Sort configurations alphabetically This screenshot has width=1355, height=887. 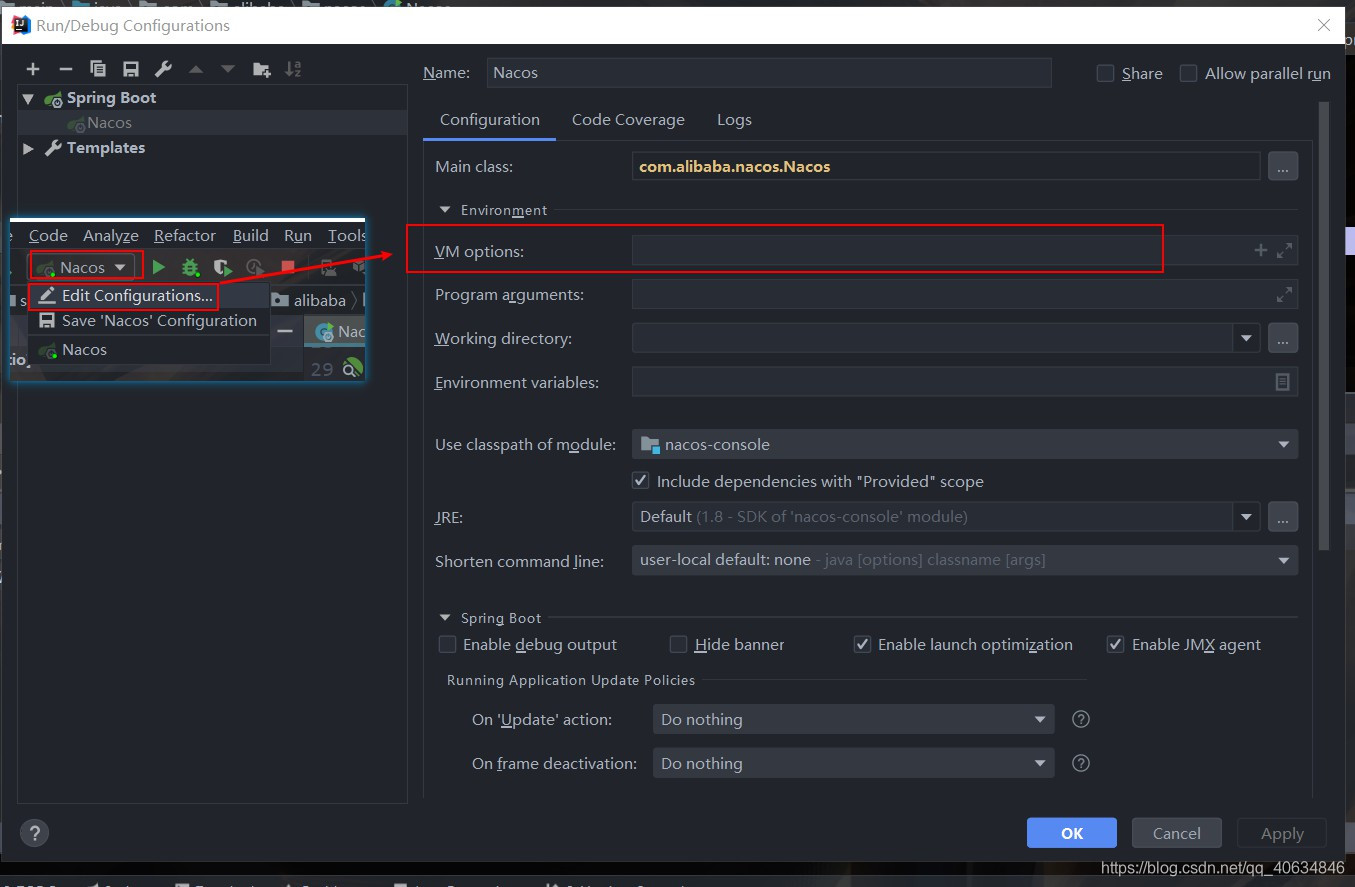[293, 69]
